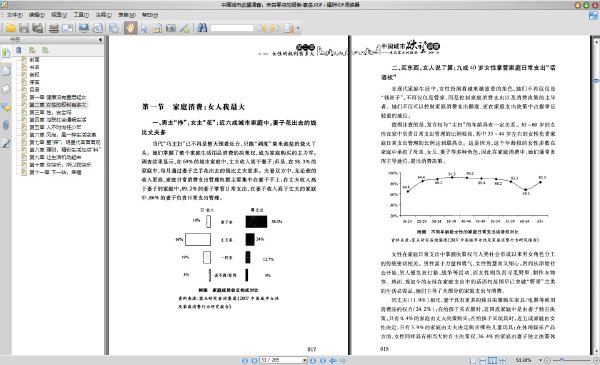Open the Layers sidebar icon

(6, 89)
